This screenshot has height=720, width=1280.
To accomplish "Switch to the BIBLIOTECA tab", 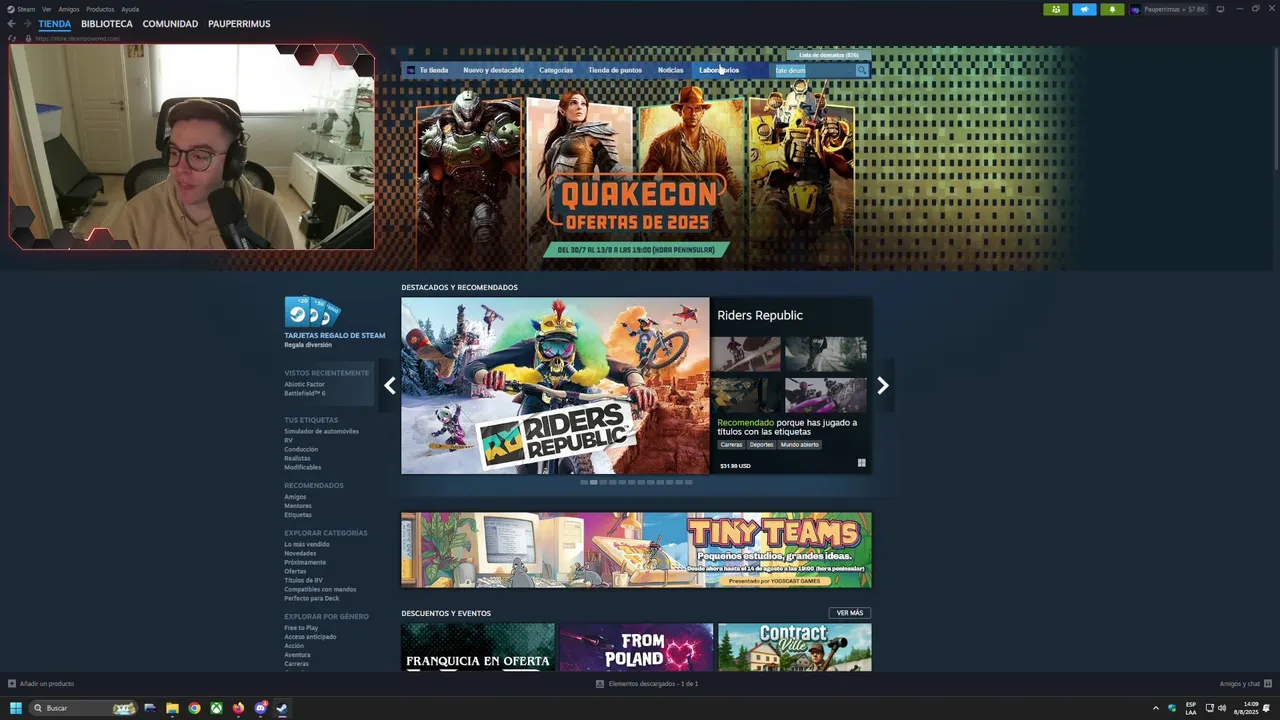I will pyautogui.click(x=107, y=24).
